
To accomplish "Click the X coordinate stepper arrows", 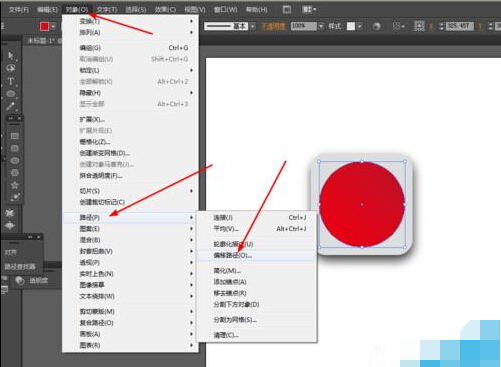I will (442, 26).
